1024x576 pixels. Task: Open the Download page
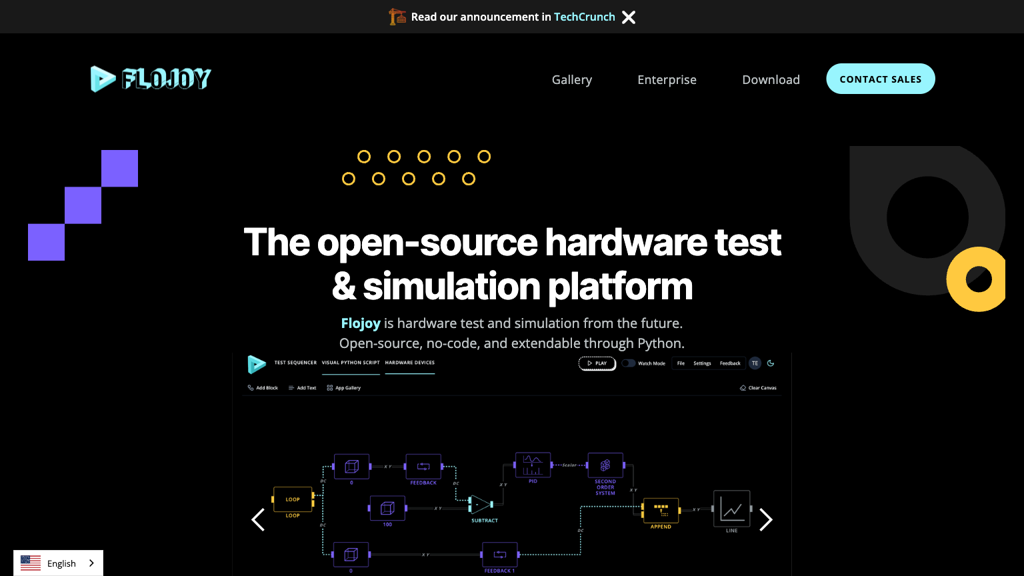770,80
